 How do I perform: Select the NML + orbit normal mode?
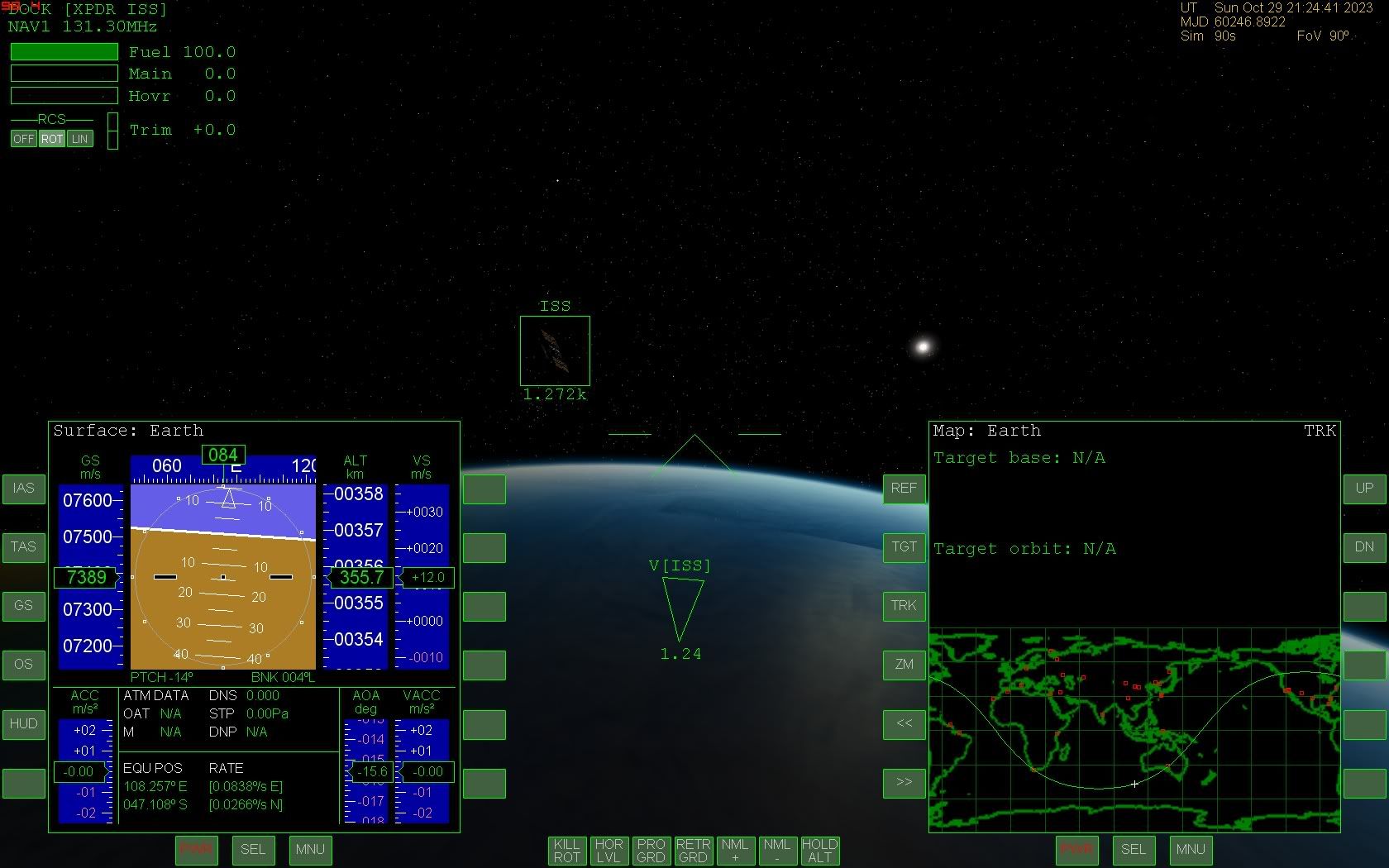coord(735,850)
